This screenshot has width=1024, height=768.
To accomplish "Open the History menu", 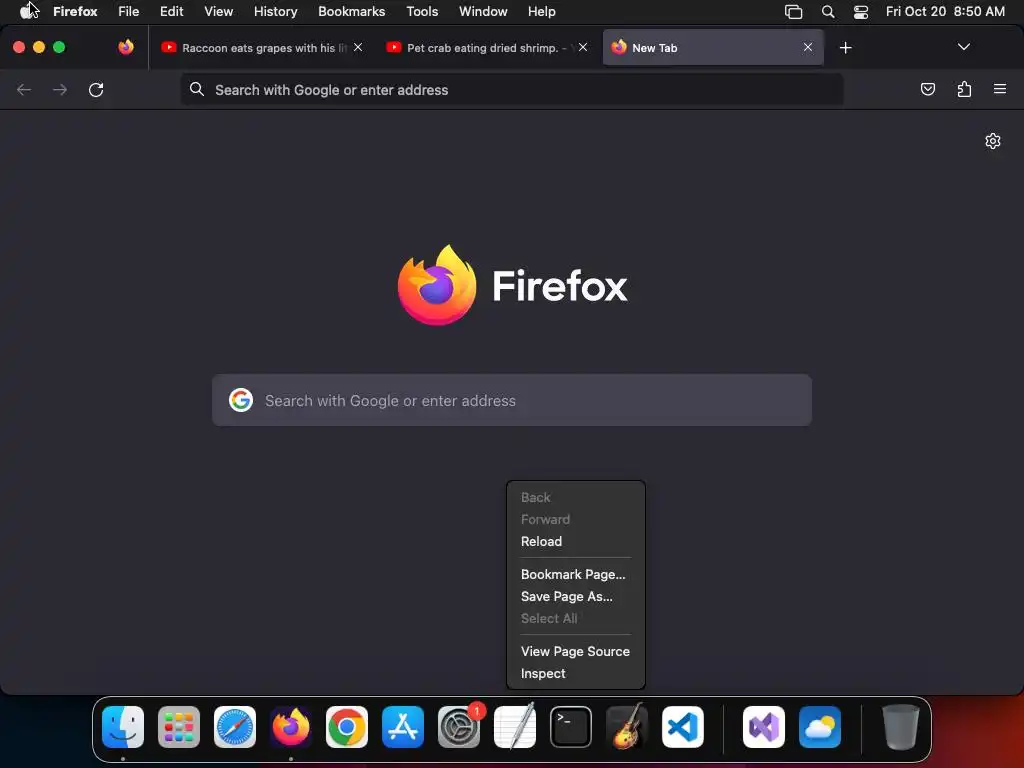I will pyautogui.click(x=276, y=11).
